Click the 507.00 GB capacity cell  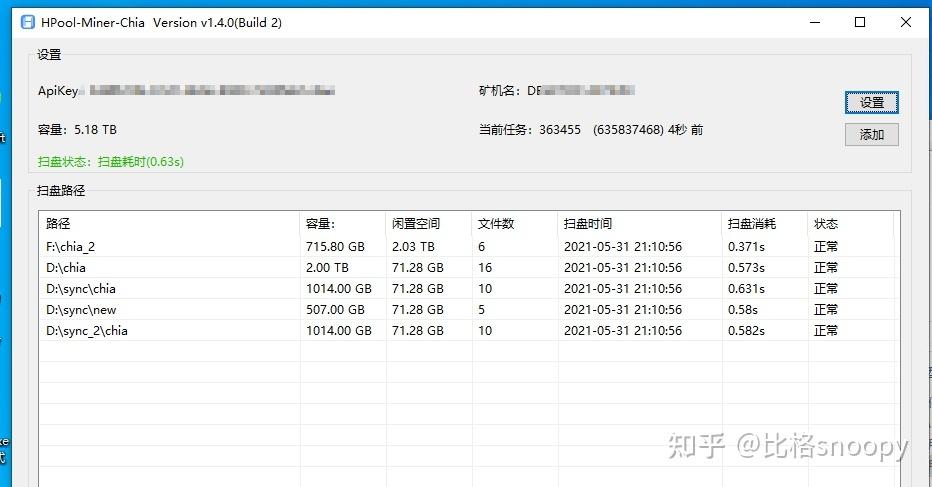pyautogui.click(x=335, y=310)
